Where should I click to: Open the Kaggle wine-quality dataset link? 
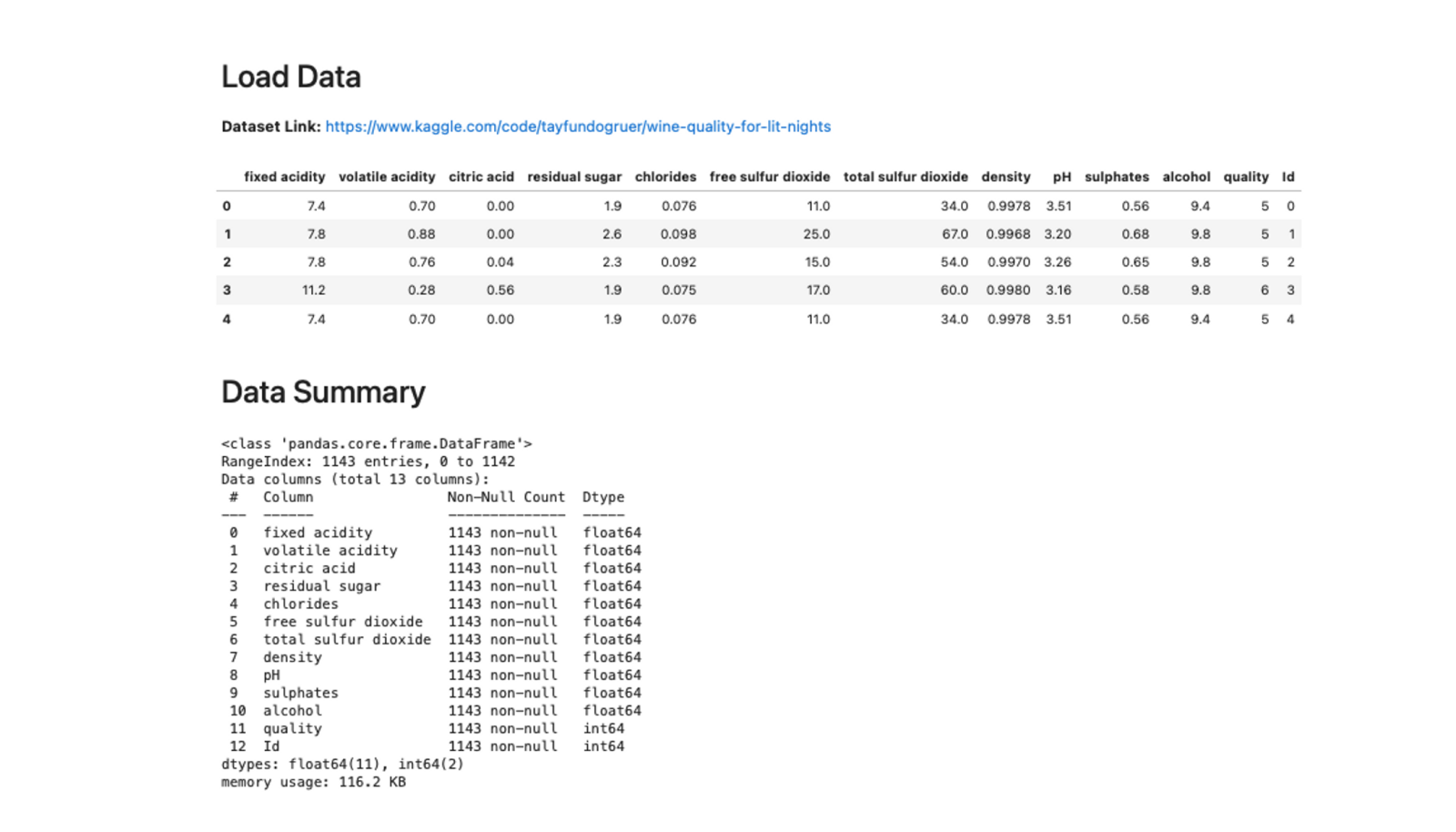(x=578, y=127)
